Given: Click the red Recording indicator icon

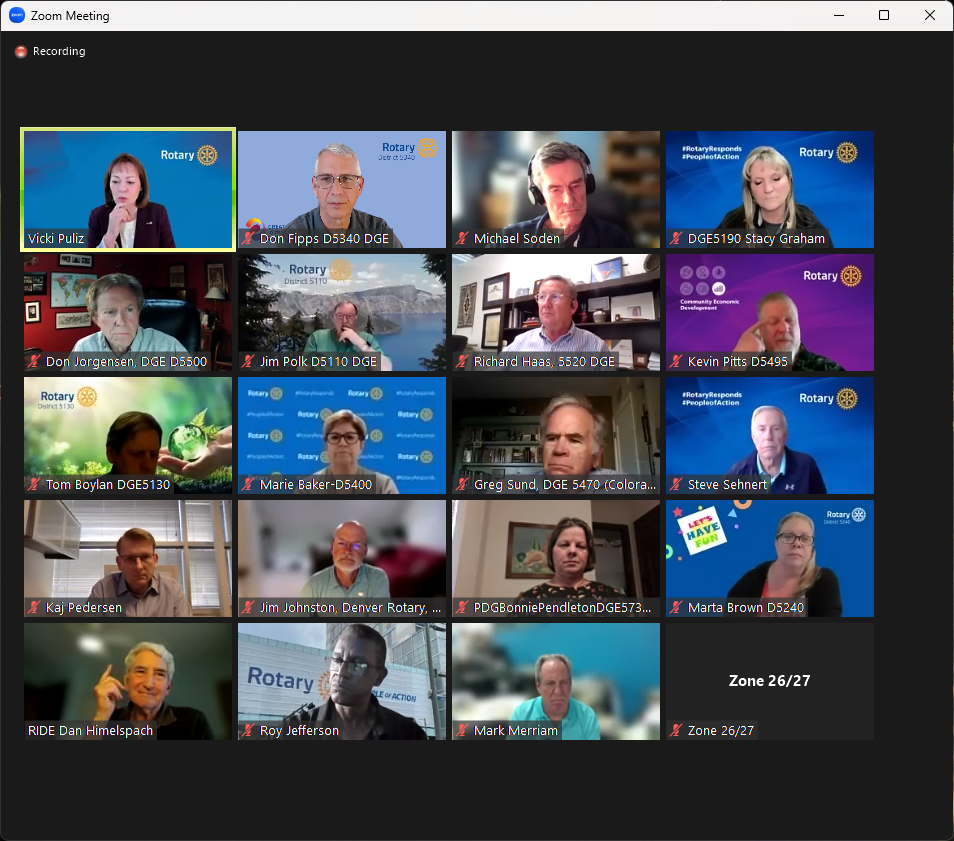Looking at the screenshot, I should tap(20, 51).
